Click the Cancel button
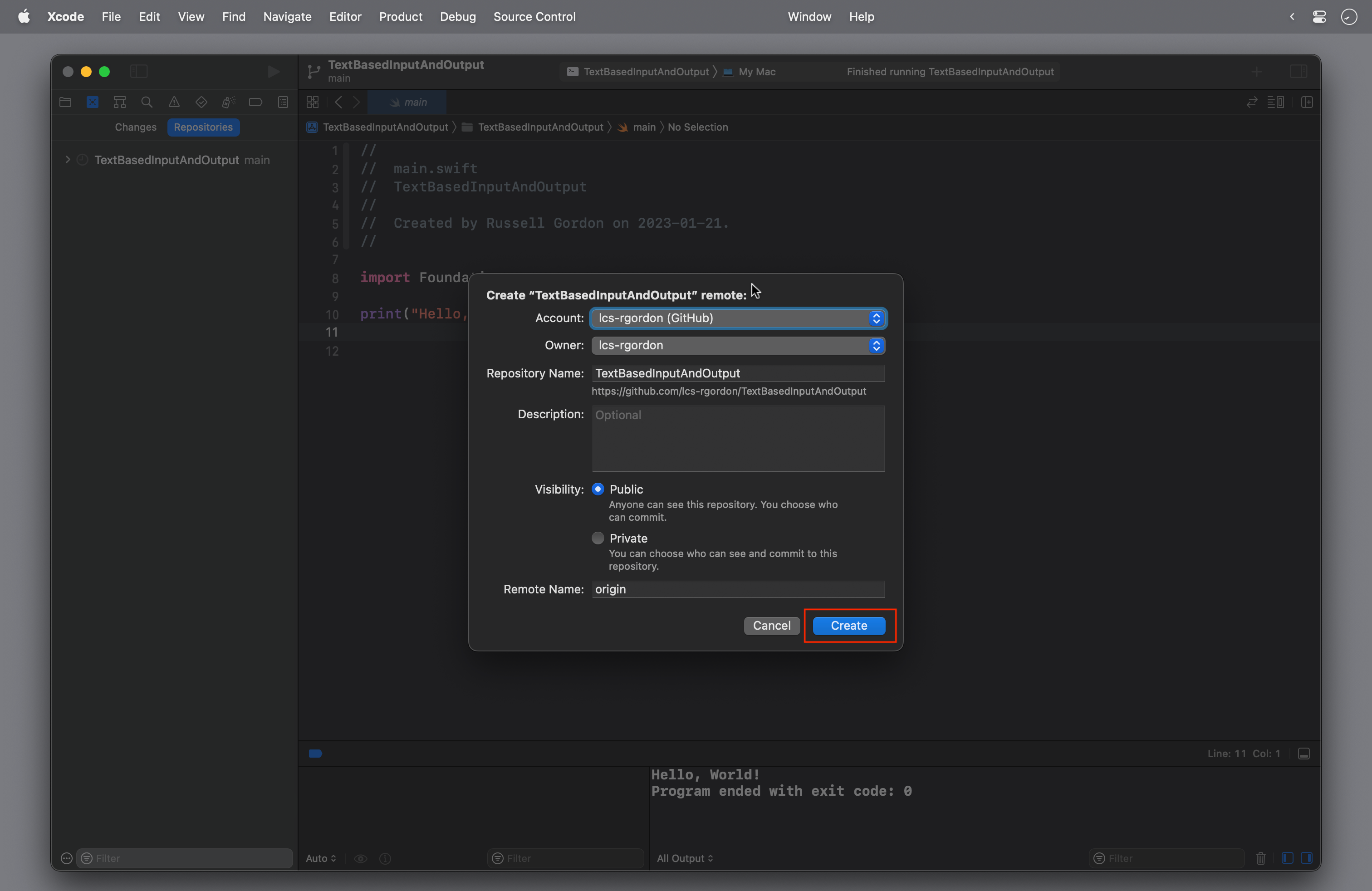 pos(771,626)
